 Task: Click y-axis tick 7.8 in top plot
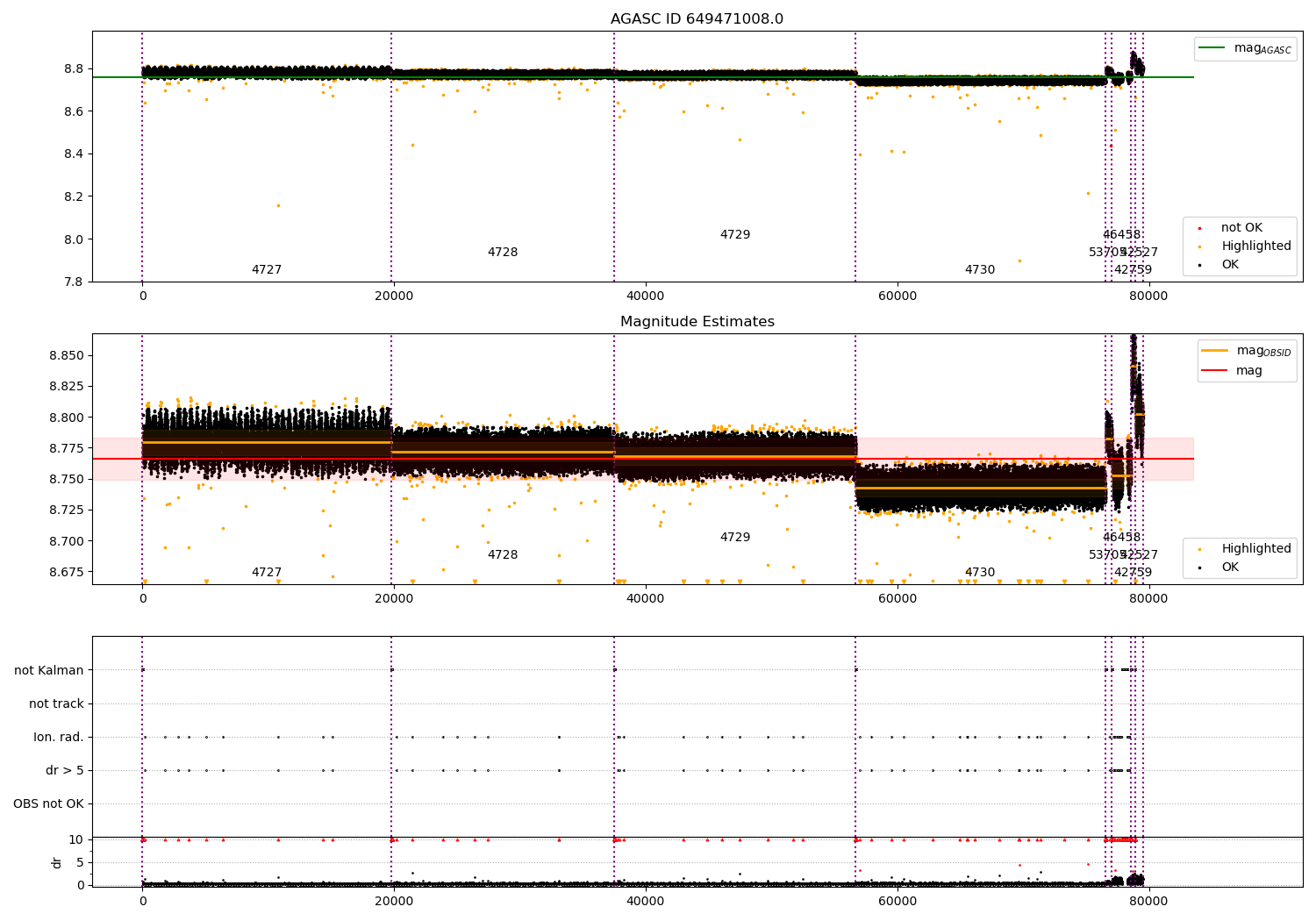click(x=75, y=282)
